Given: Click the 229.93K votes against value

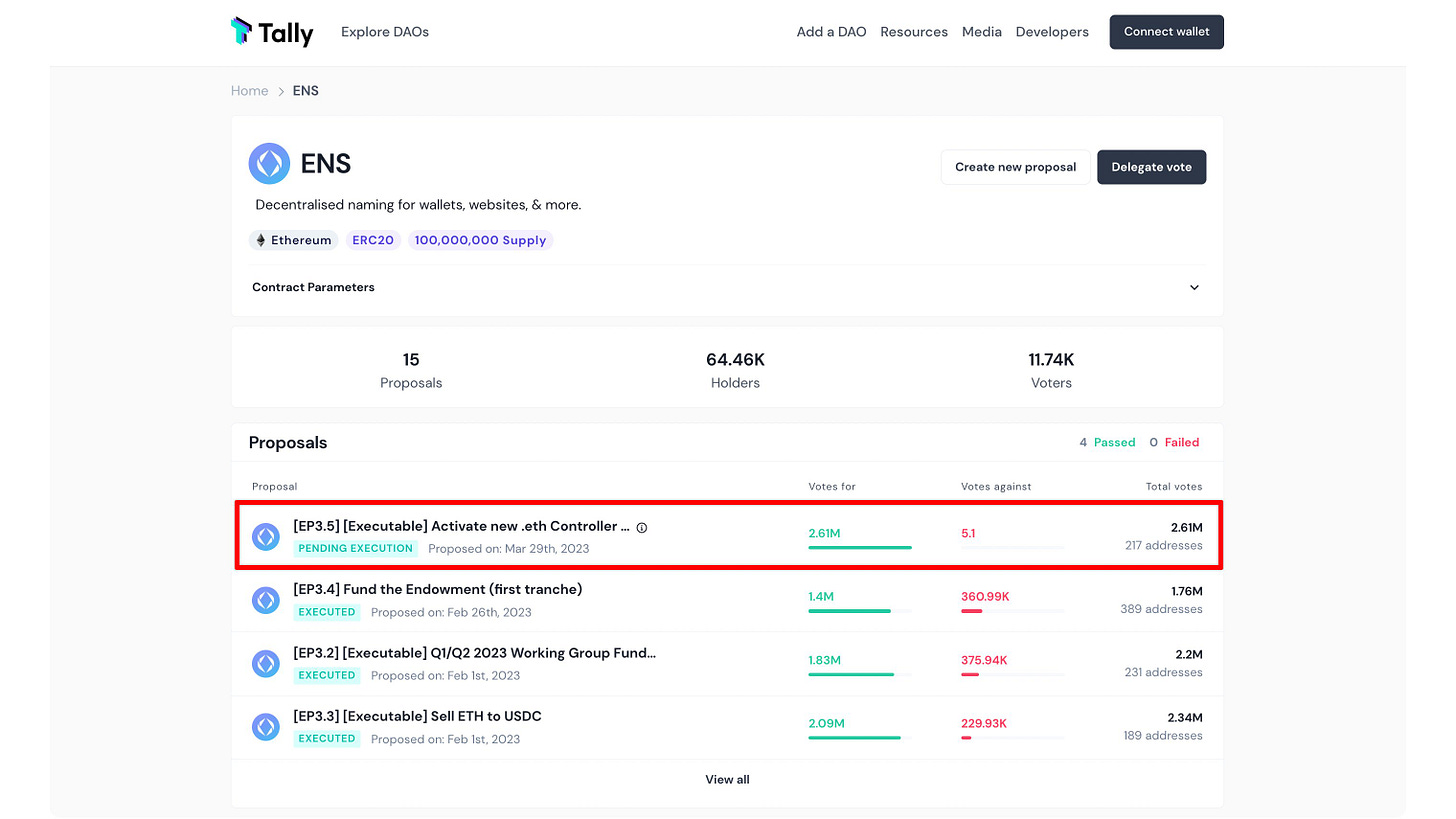Looking at the screenshot, I should [984, 723].
